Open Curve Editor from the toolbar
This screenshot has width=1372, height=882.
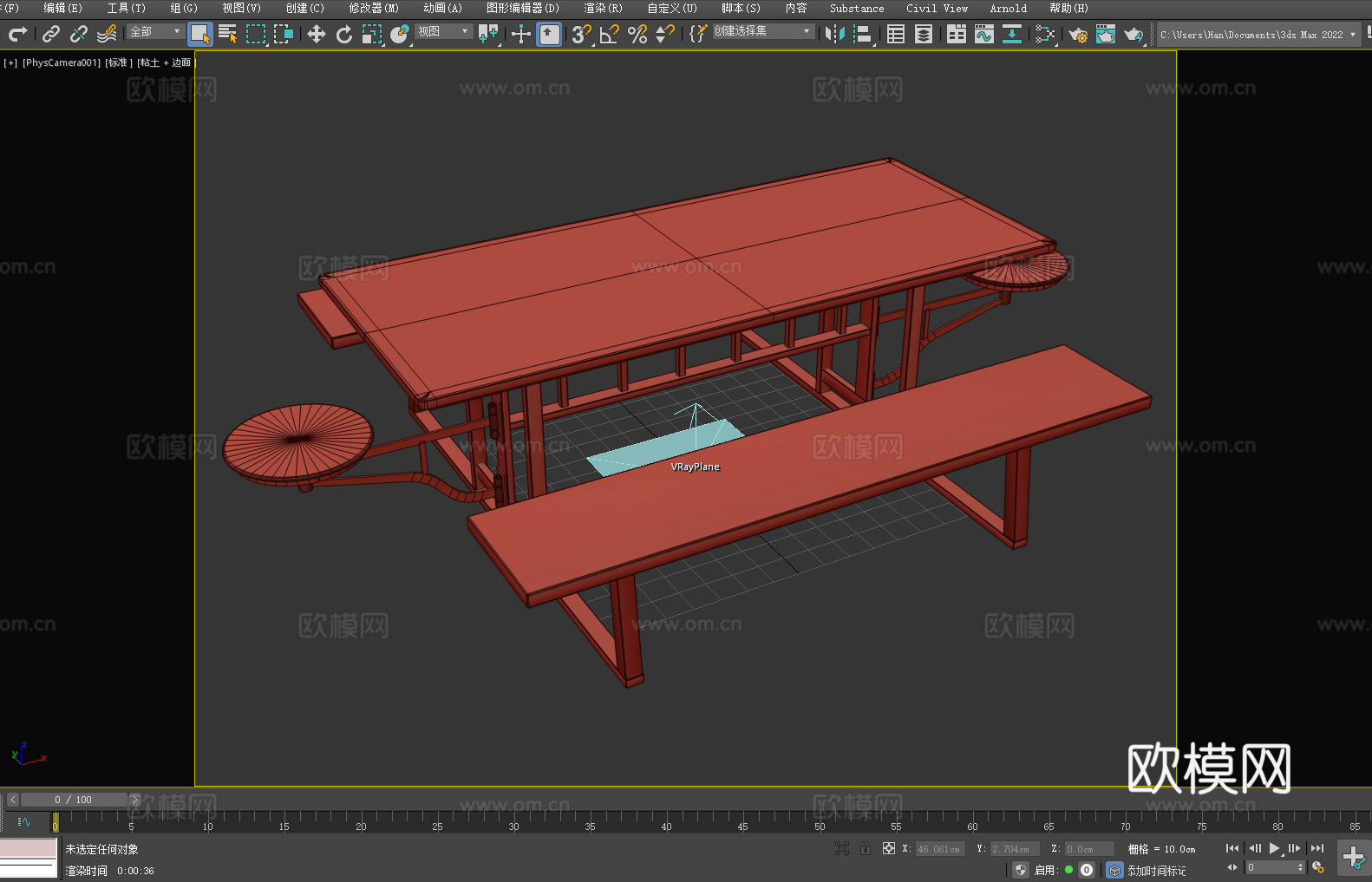[983, 34]
